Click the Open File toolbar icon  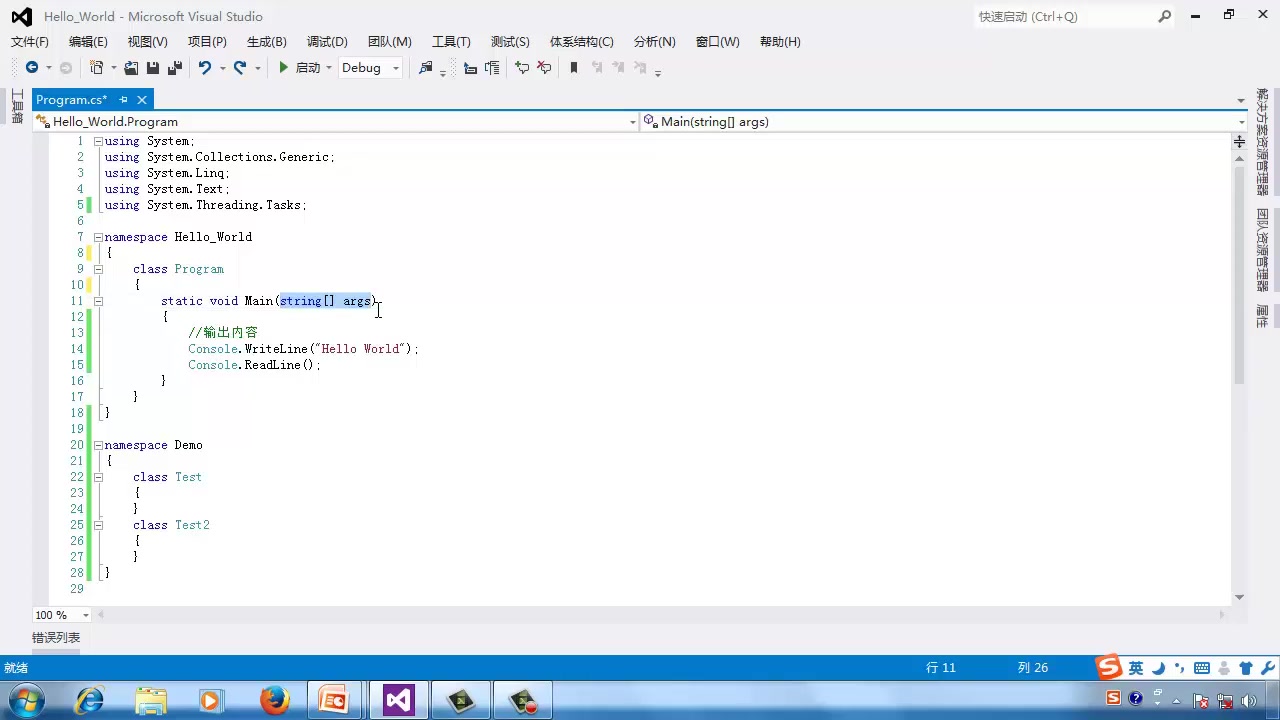[131, 68]
